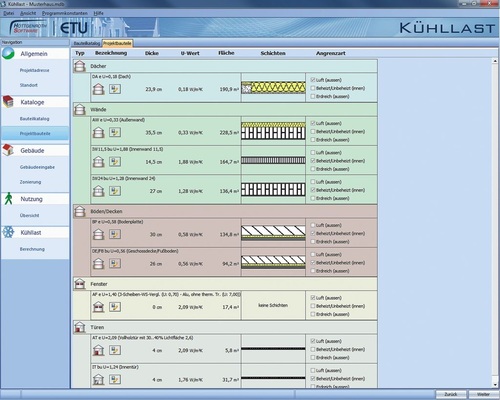This screenshot has height=400, width=500.
Task: Click type icon of IT Innentür row
Action: tap(98, 380)
